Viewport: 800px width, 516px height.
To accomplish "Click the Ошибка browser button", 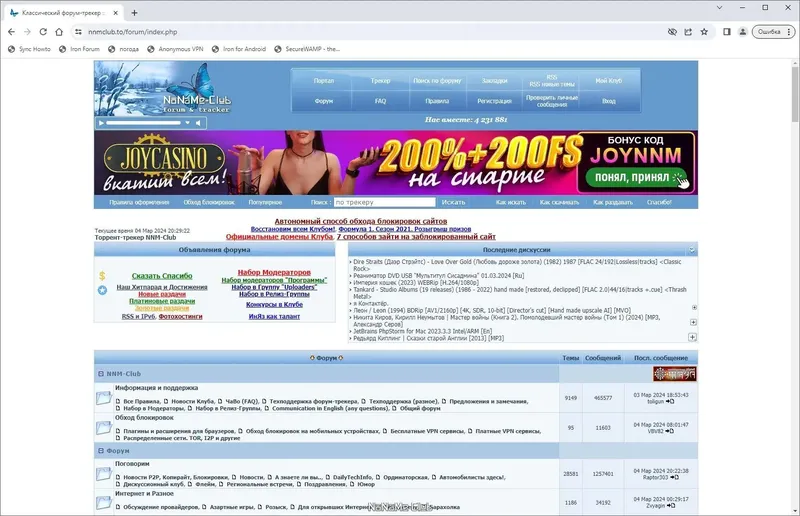I will click(x=773, y=32).
